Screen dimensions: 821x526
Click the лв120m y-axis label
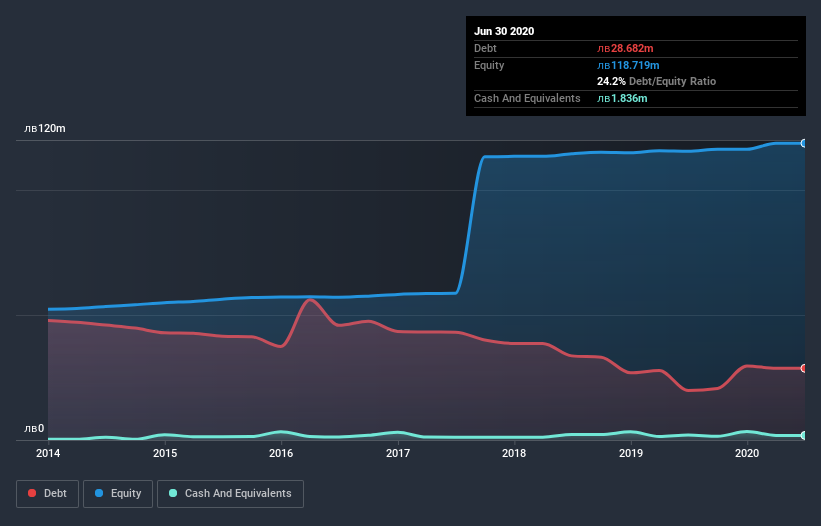45,128
